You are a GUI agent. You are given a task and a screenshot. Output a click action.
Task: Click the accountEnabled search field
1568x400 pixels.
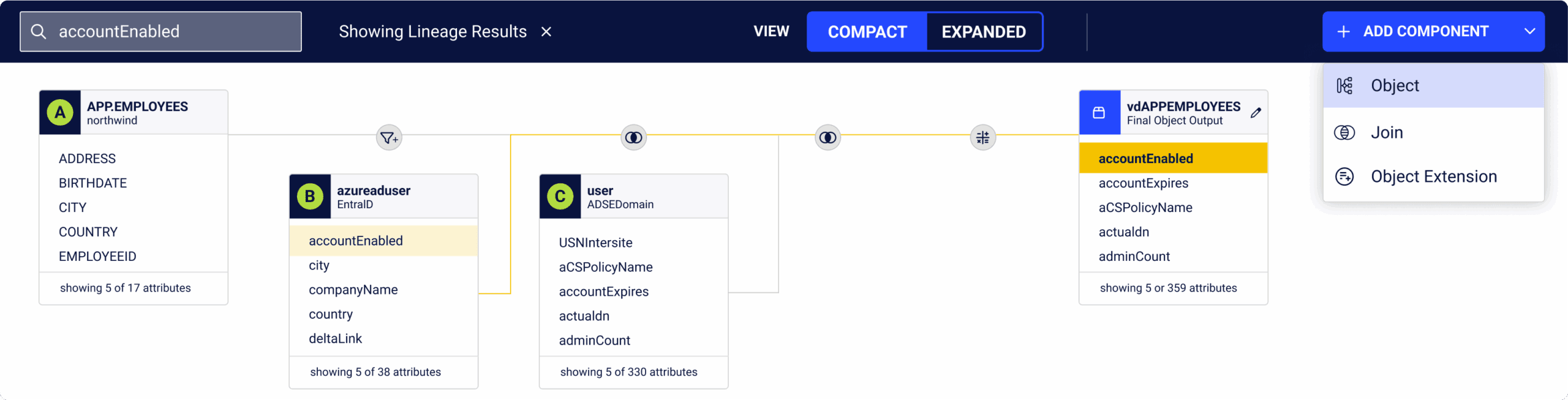(x=160, y=32)
